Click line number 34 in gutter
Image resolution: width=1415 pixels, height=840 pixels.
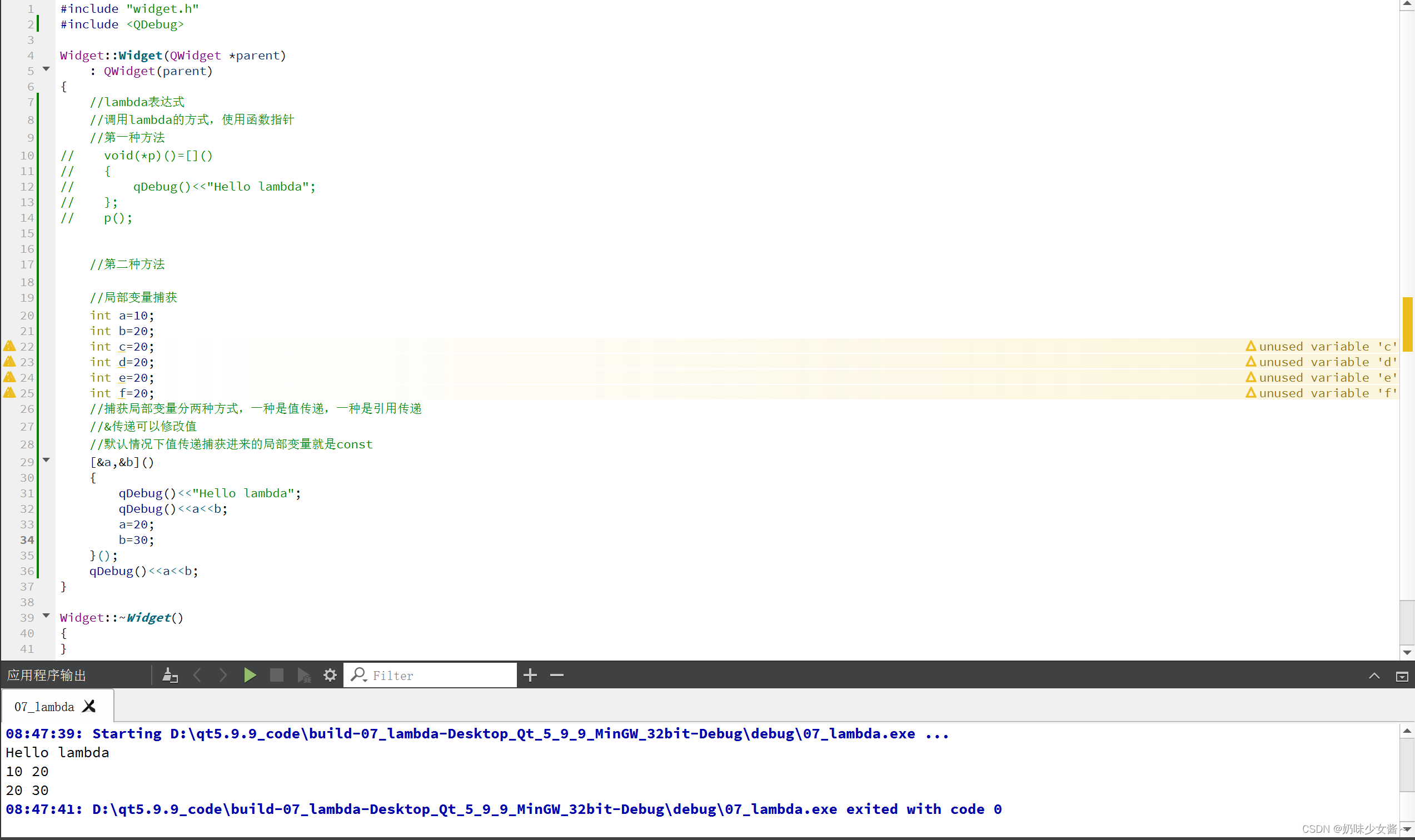(27, 540)
